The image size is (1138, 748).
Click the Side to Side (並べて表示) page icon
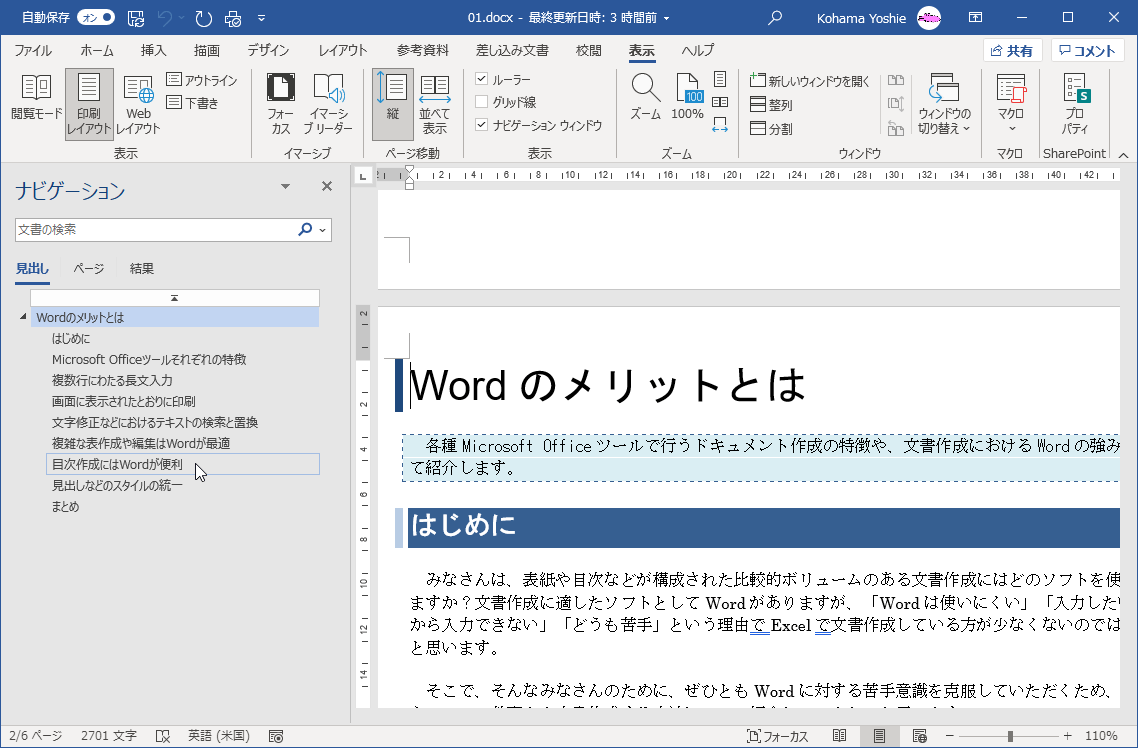pyautogui.click(x=434, y=103)
